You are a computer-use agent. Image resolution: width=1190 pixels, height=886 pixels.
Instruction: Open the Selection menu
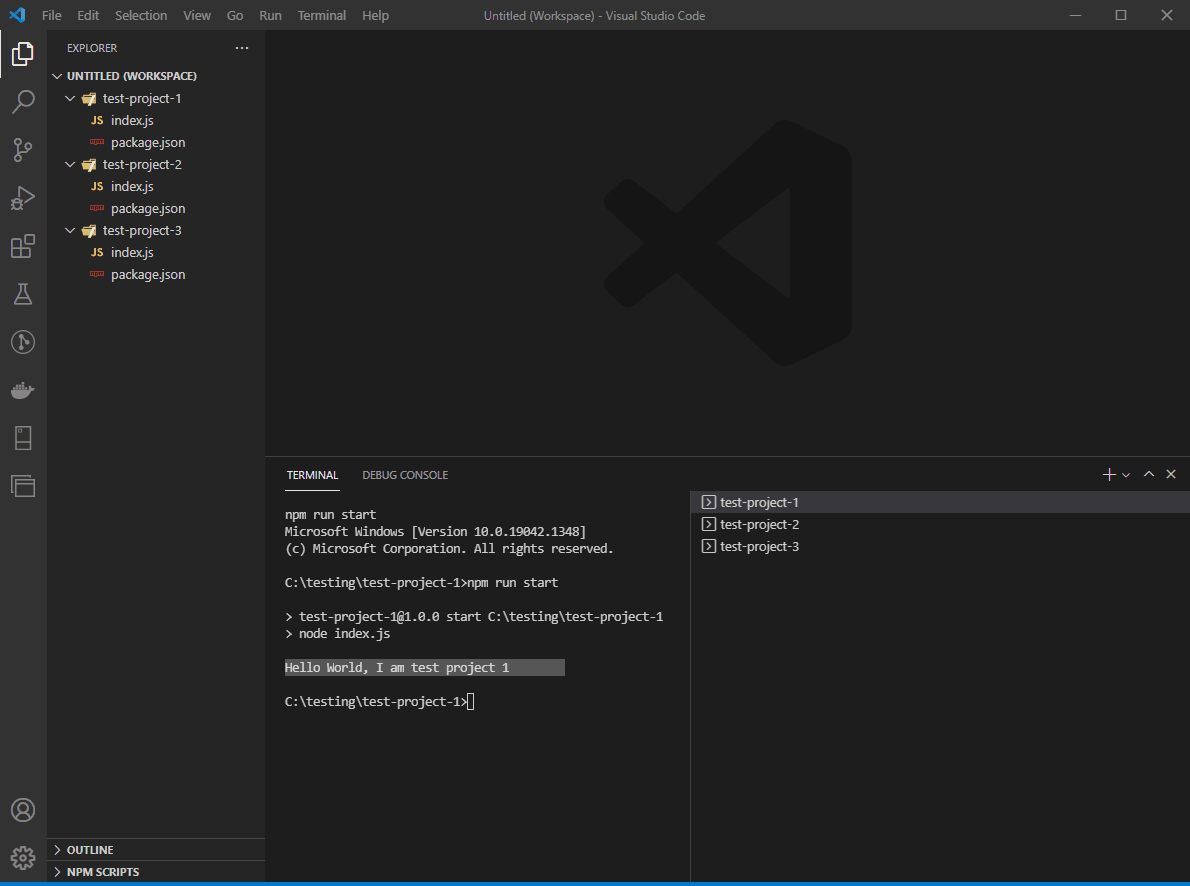141,15
